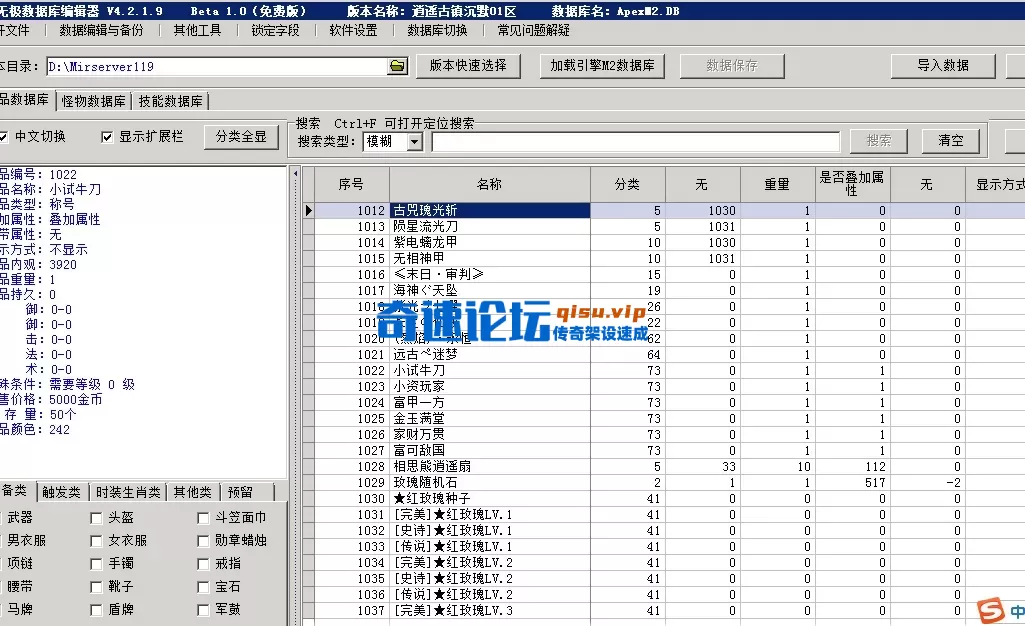Click the 数据保存 button

tap(732, 65)
